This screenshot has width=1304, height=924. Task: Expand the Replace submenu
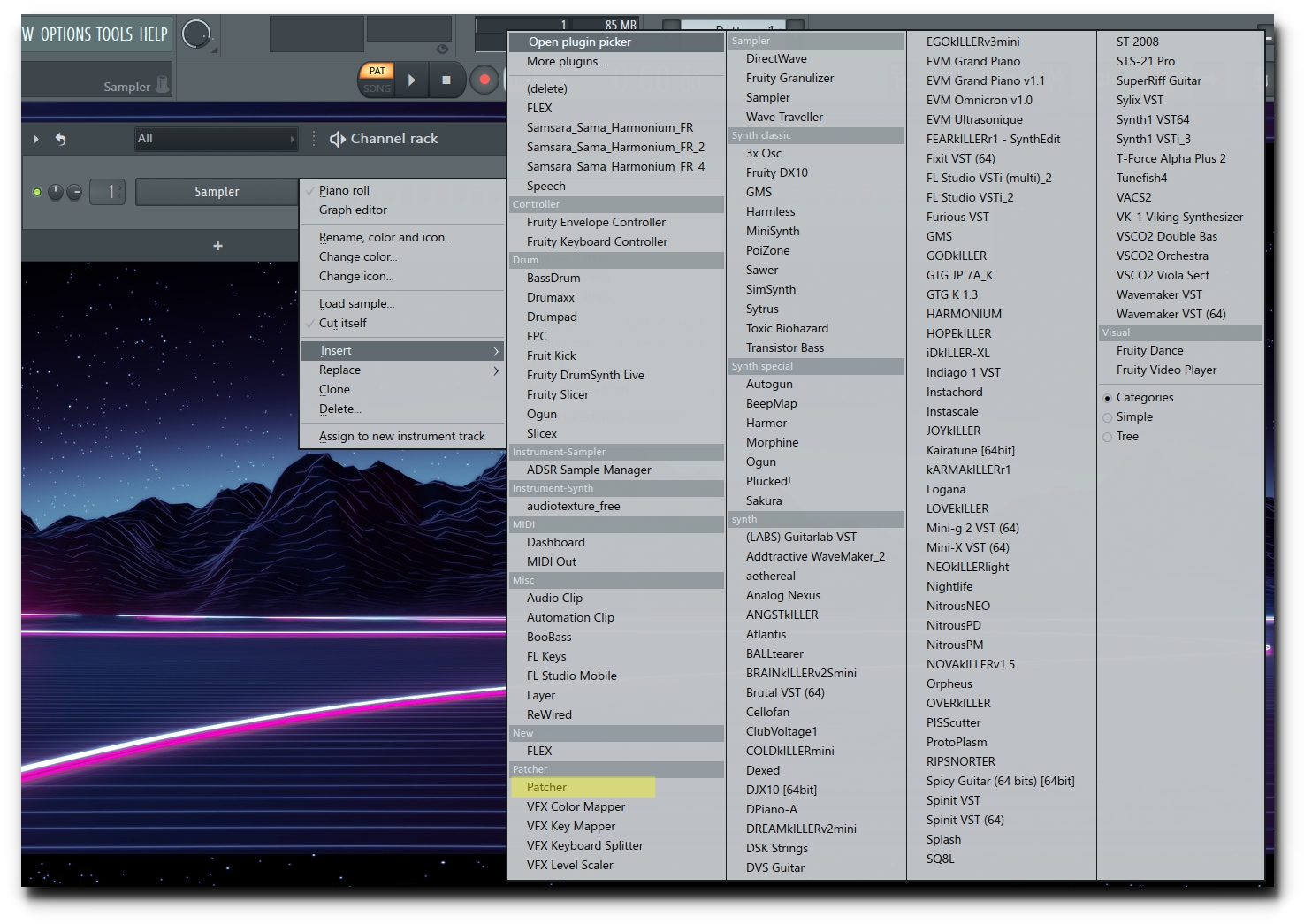(x=402, y=370)
